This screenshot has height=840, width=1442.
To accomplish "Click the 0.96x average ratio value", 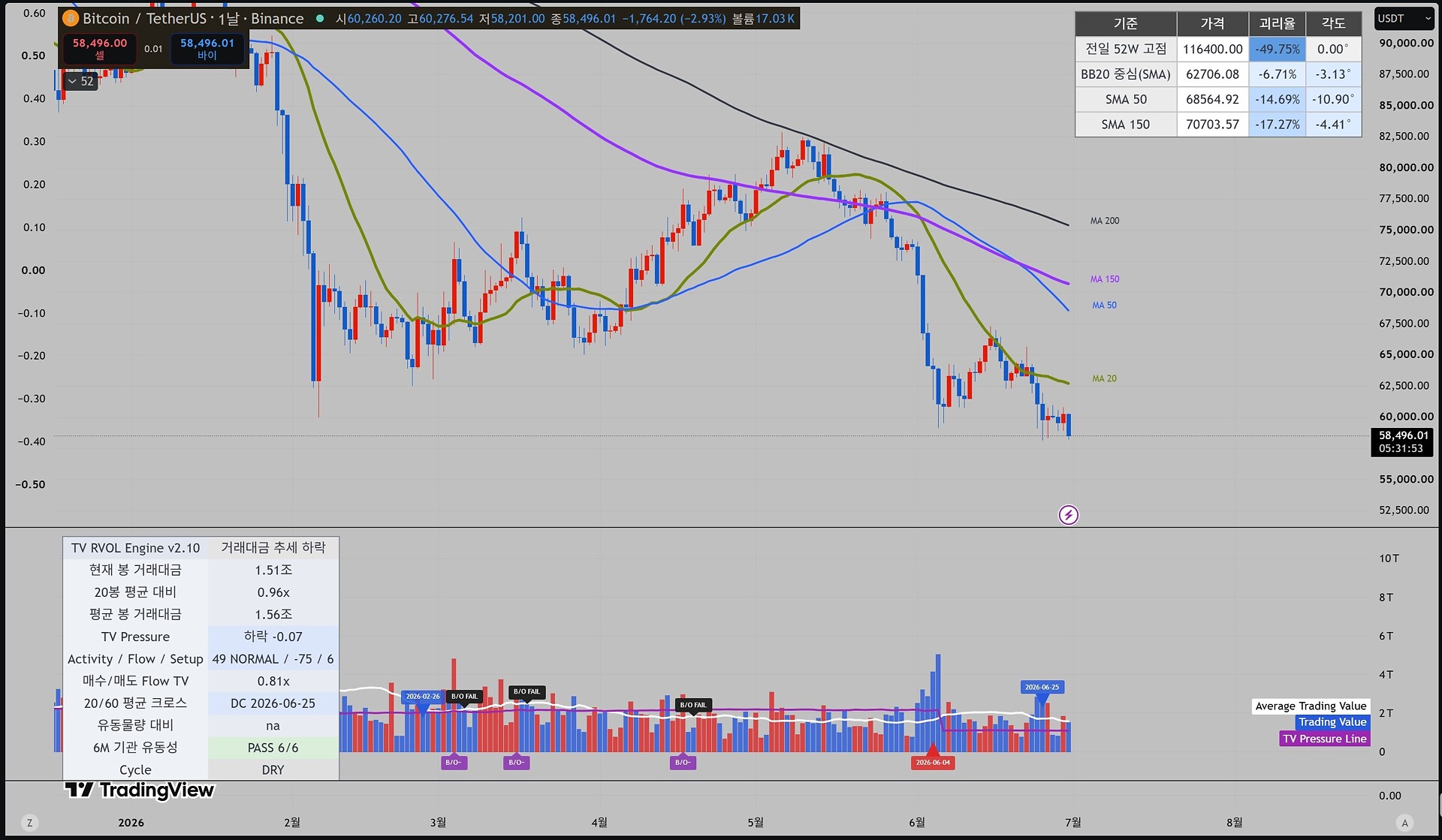I will click(273, 592).
